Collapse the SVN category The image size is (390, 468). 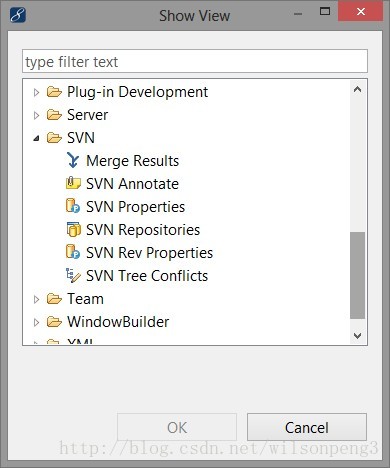pos(36,138)
